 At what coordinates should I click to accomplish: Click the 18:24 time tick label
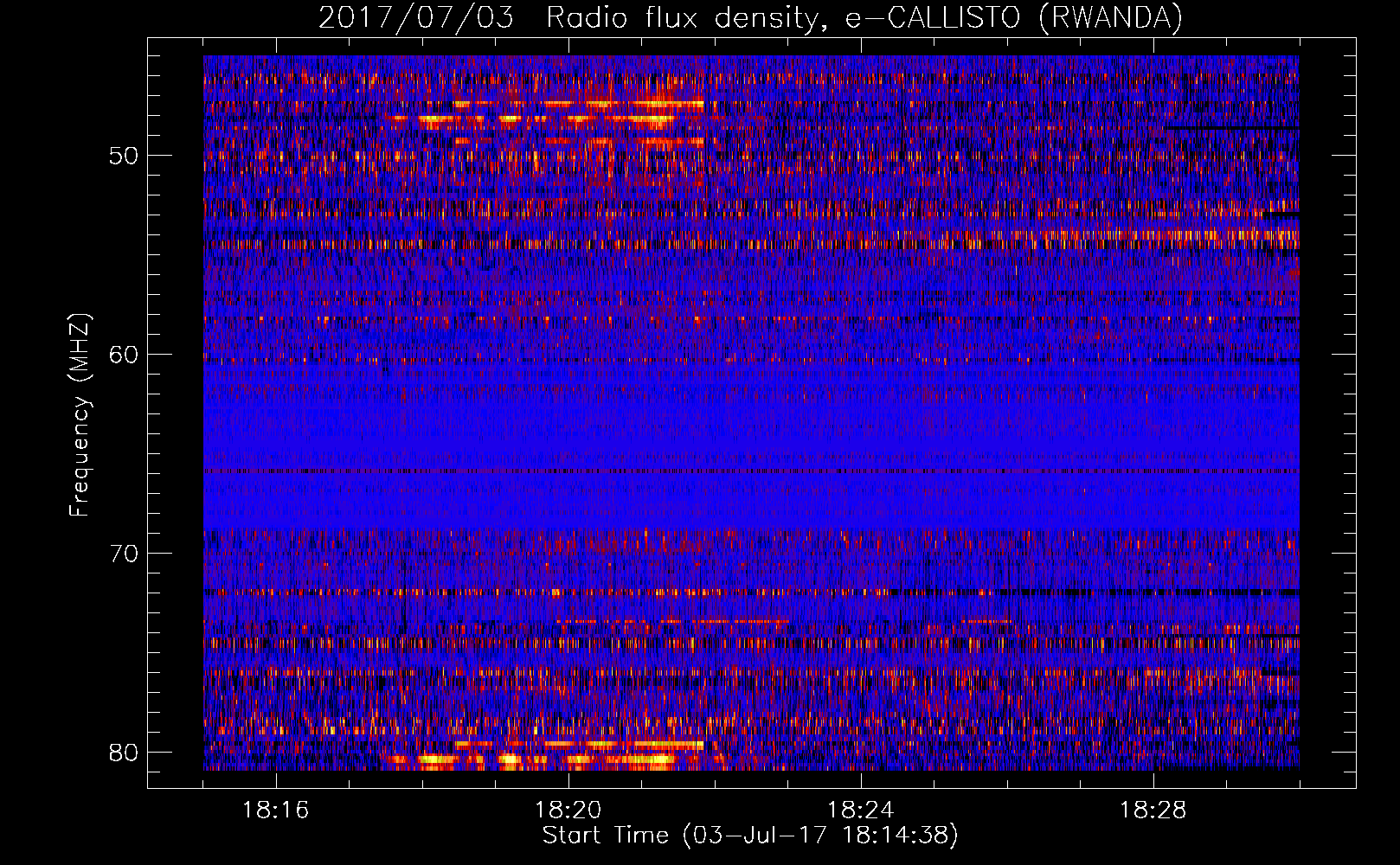(x=860, y=811)
